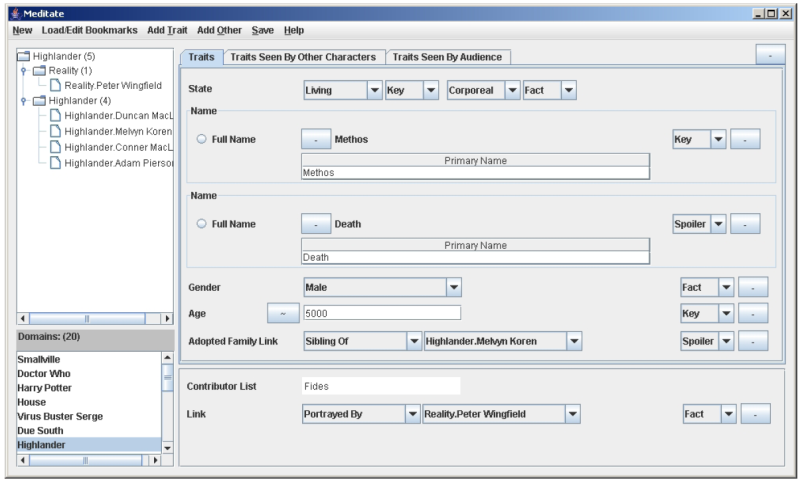800x480 pixels.
Task: Open Load/Edit Bookmarks menu
Action: pos(89,31)
